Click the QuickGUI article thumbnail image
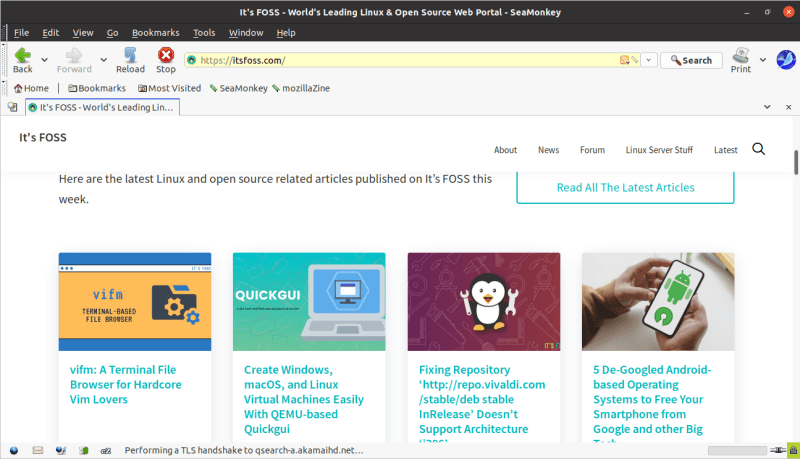Screen dimensions: 800x459 (309, 301)
